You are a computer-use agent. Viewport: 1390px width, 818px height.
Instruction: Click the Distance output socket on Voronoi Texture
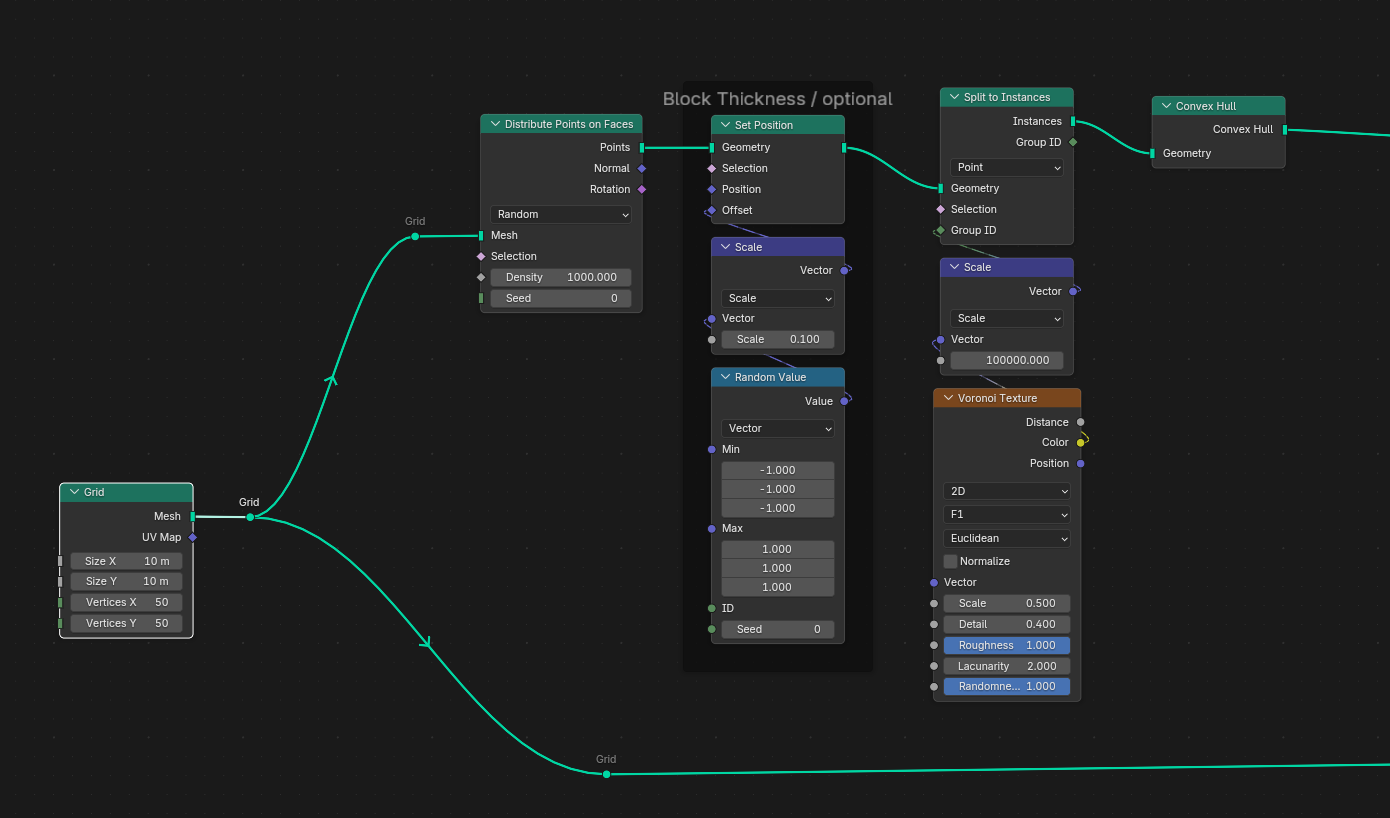[x=1081, y=422]
